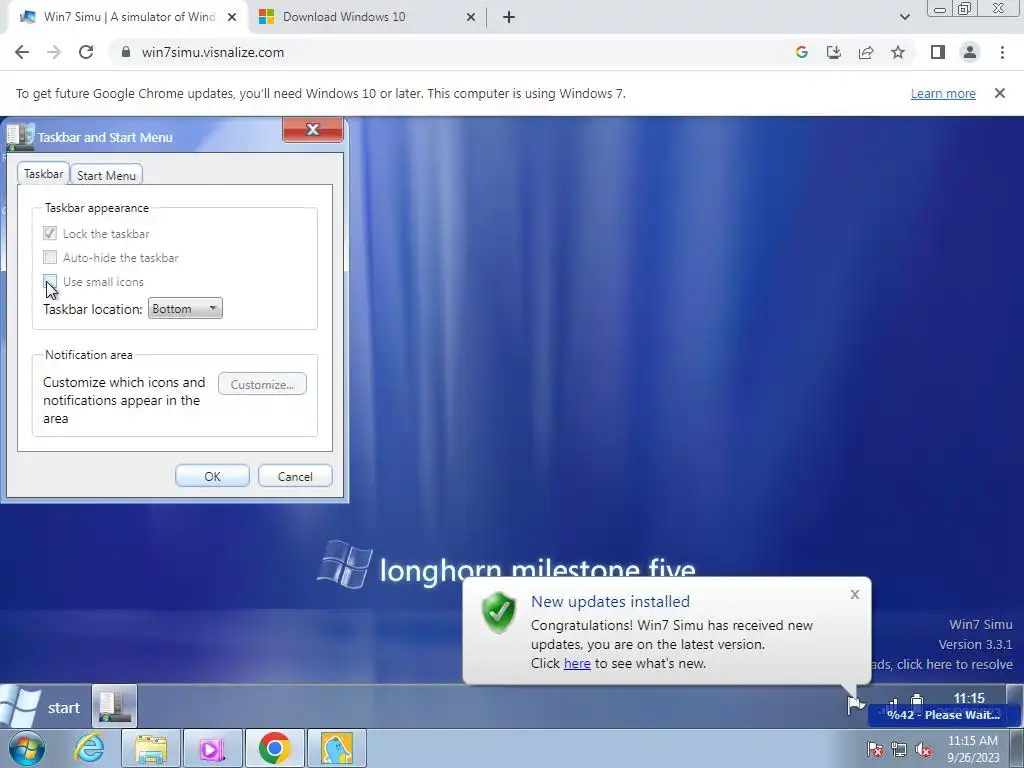The height and width of the screenshot is (768, 1024).
Task: Click the 'click here to resolve' text
Action: [955, 664]
